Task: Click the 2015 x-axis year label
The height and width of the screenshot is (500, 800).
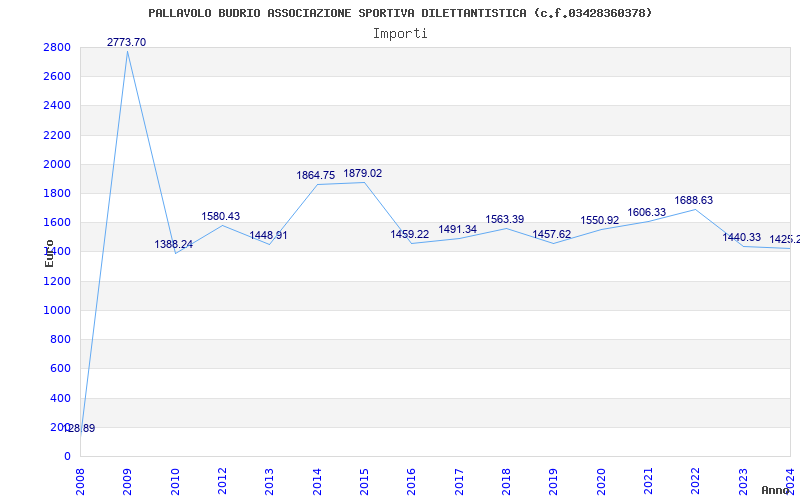Action: pyautogui.click(x=364, y=482)
